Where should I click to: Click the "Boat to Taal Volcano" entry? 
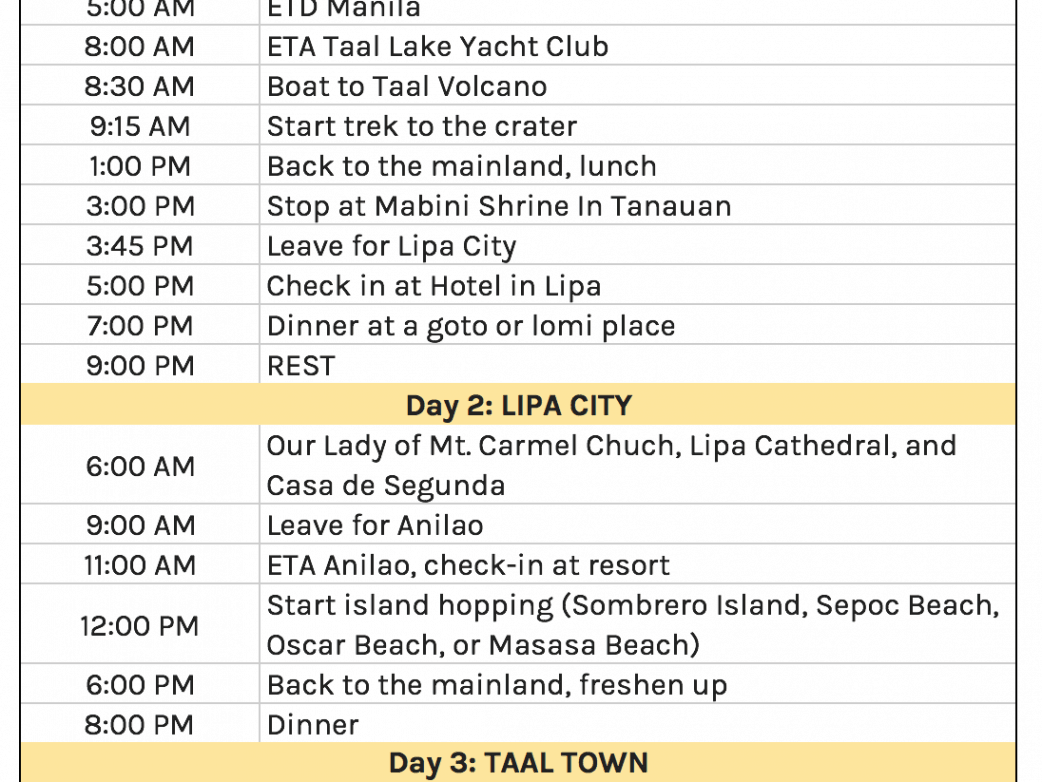[406, 87]
